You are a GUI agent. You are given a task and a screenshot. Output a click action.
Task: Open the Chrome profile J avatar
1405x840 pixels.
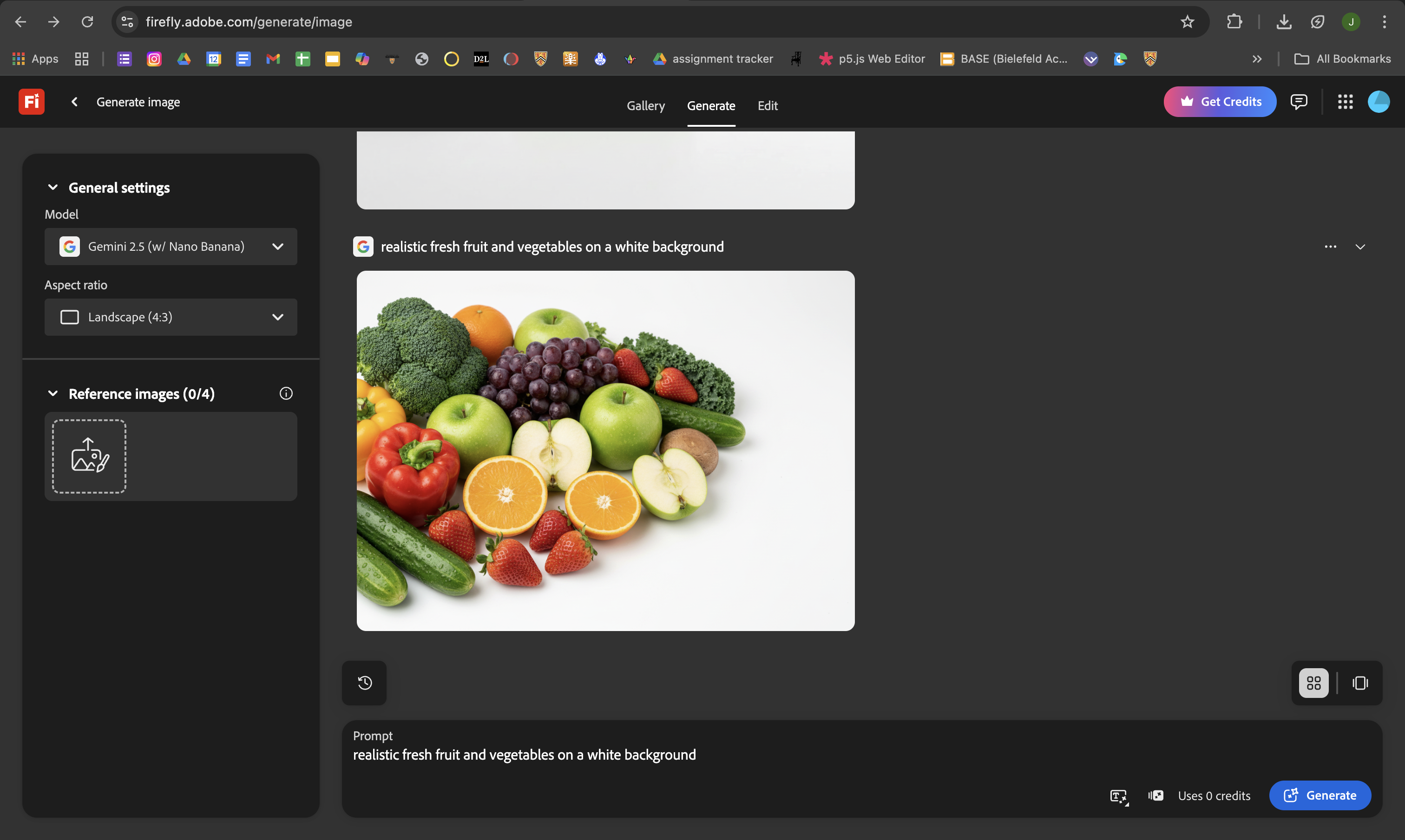(x=1351, y=21)
